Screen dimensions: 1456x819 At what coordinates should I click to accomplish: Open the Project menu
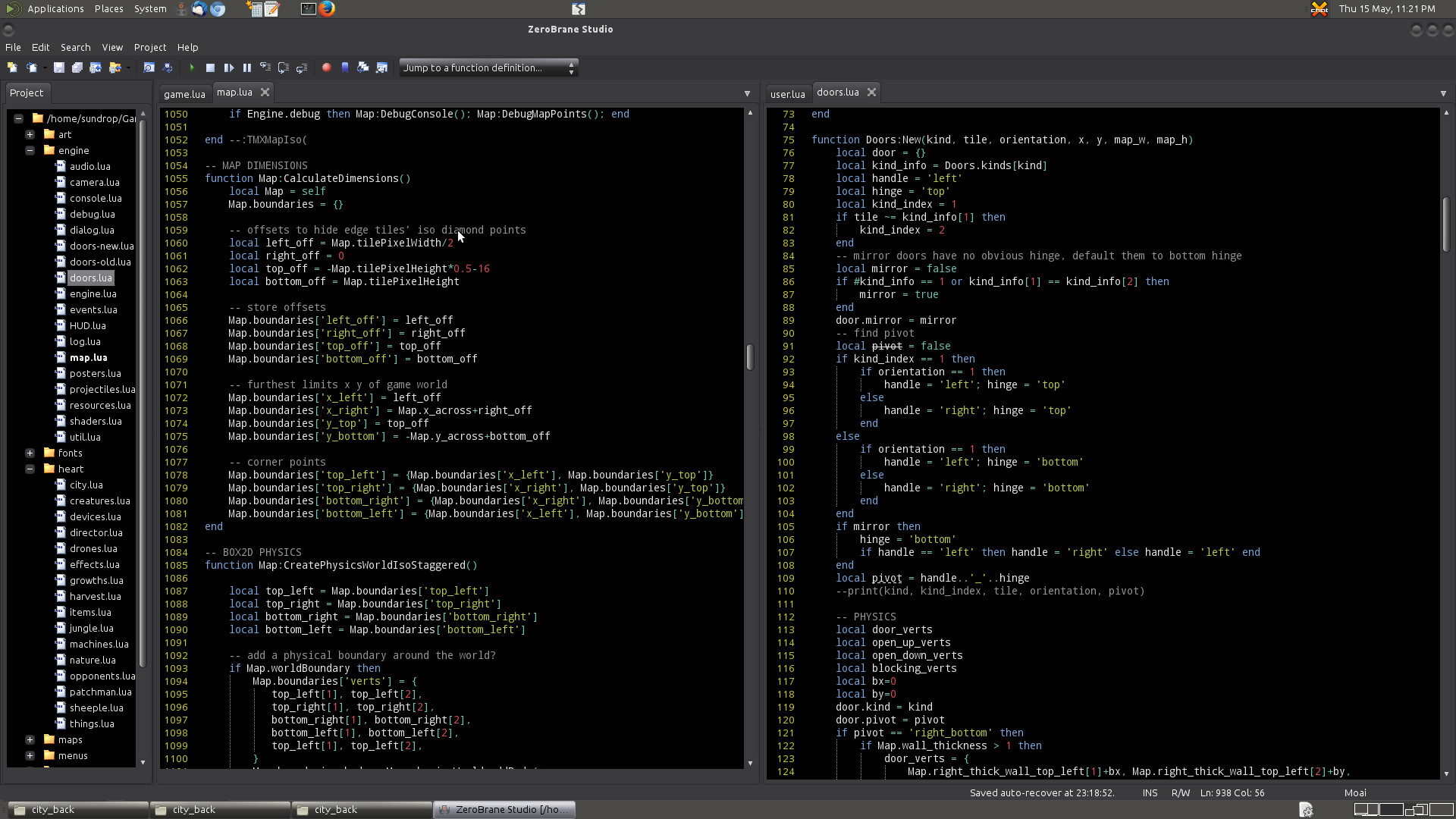pos(149,47)
